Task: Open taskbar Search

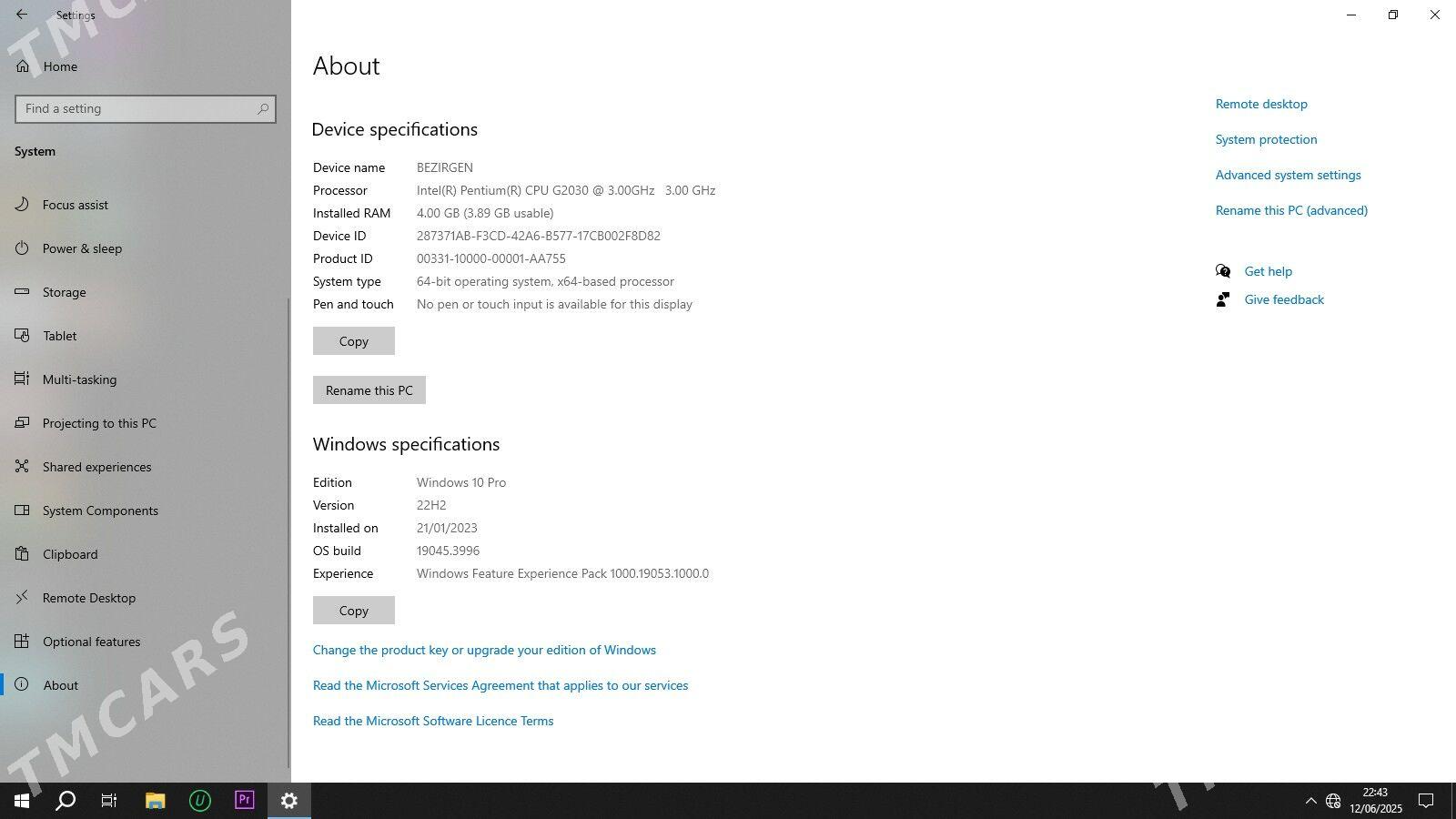Action: point(66,801)
